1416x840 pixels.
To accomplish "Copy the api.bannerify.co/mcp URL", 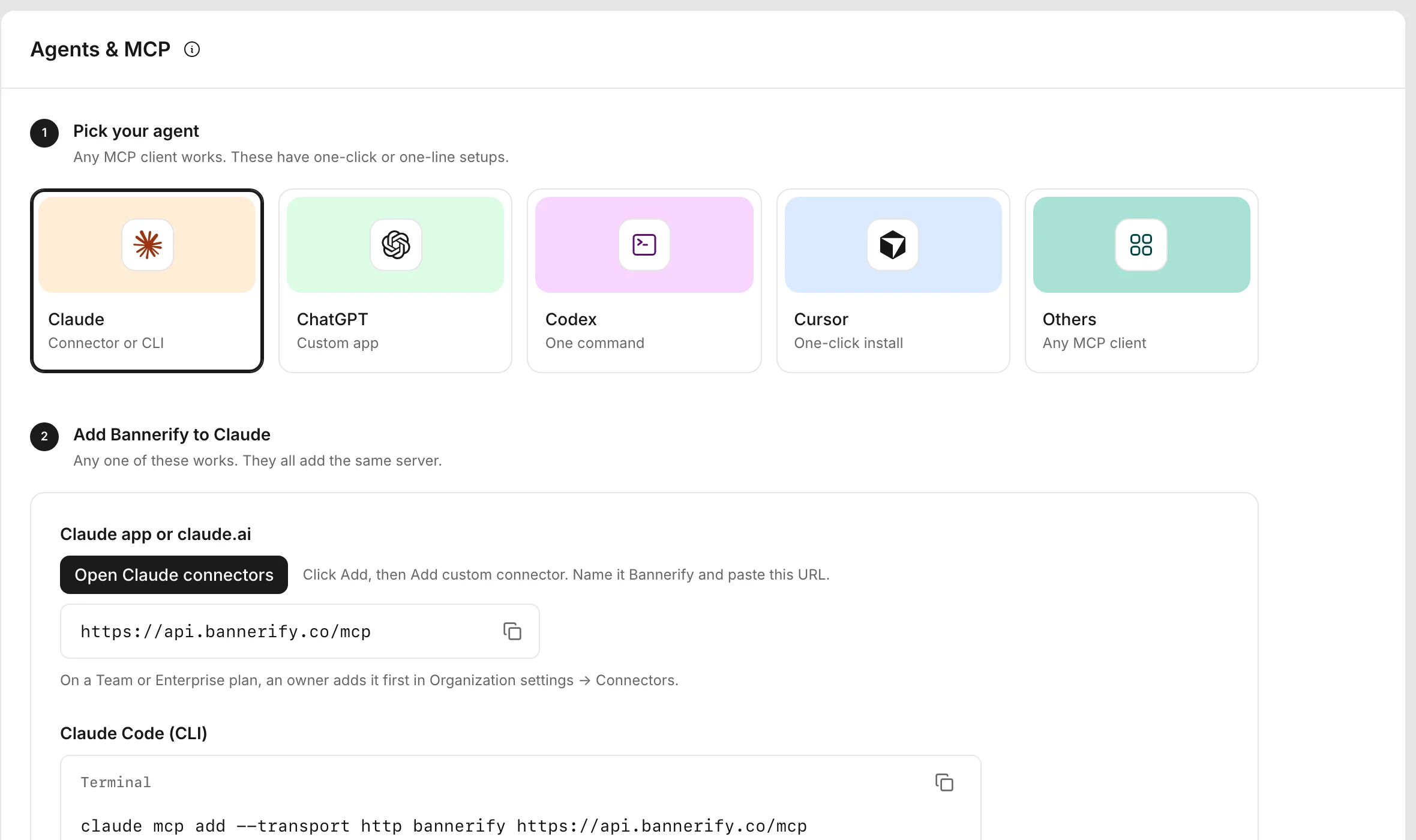I will point(512,631).
